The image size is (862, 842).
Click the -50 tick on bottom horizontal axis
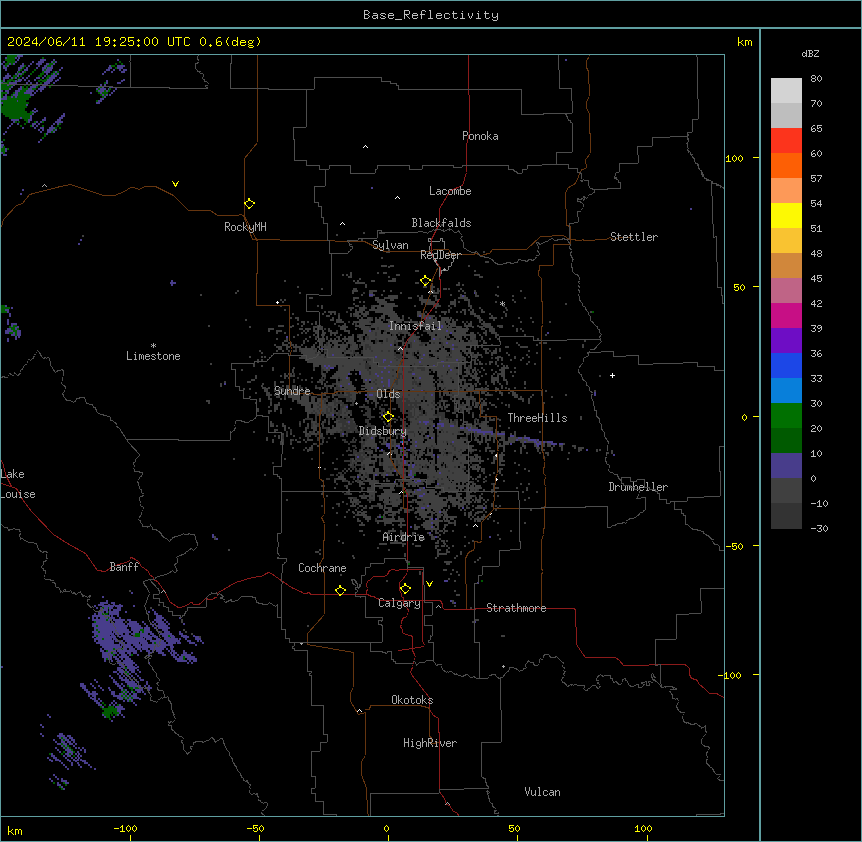coord(255,828)
